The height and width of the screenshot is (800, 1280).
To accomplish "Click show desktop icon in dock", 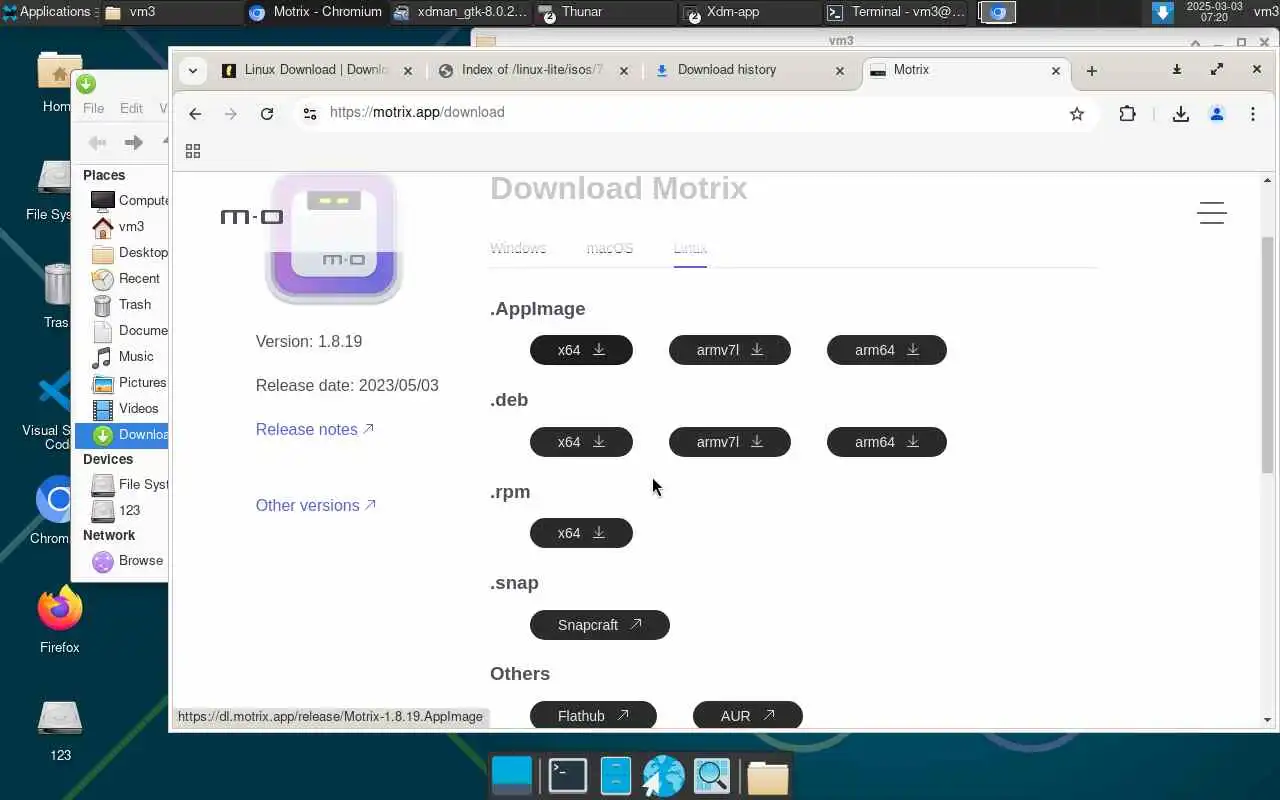I will pos(513,776).
